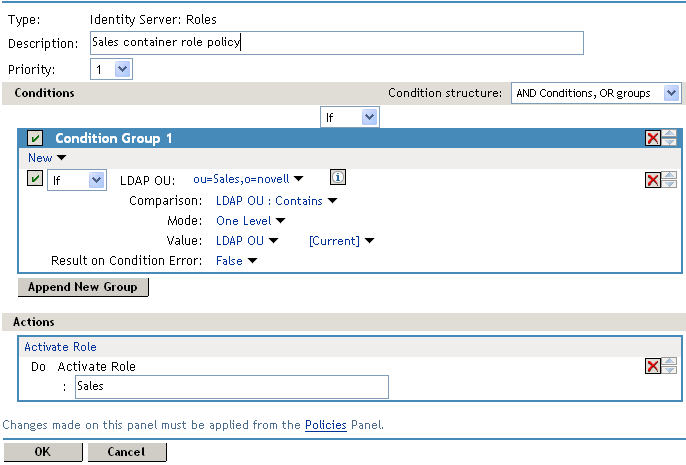Open info icon next to LDAP OU
The width and height of the screenshot is (686, 465).
(338, 178)
